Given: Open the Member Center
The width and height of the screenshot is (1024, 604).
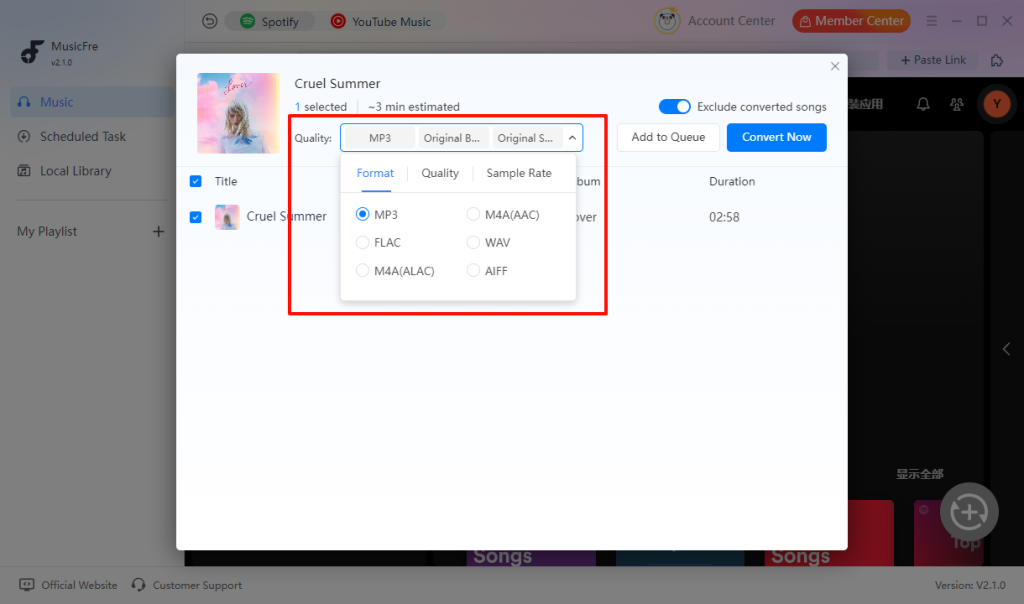Looking at the screenshot, I should [852, 21].
